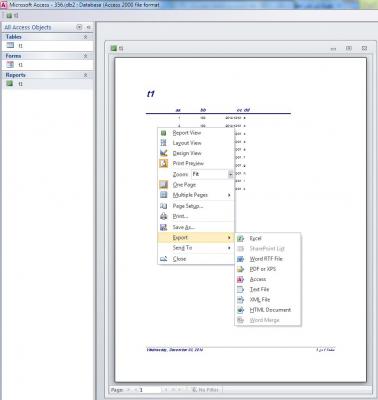Click the Close menu item icon
The image size is (378, 400).
click(164, 259)
